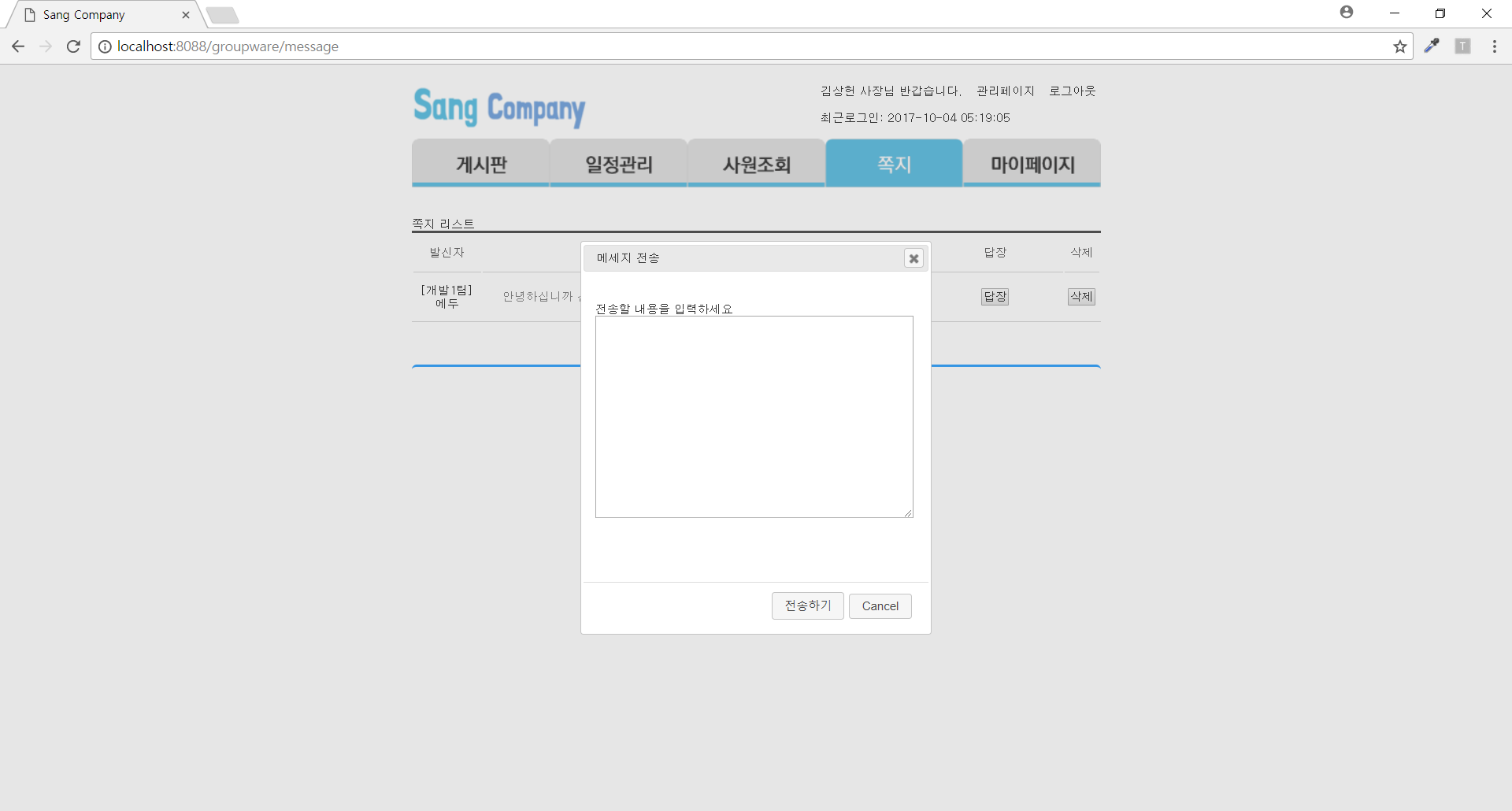Switch to the 일정관리 tab

(618, 164)
